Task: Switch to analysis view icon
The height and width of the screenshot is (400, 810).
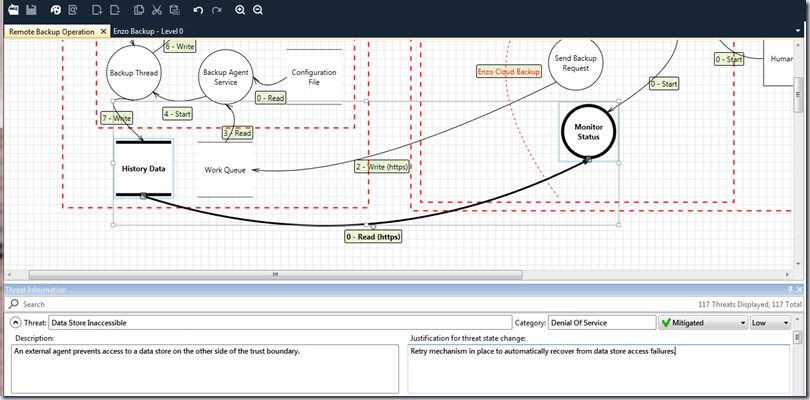Action: [73, 10]
